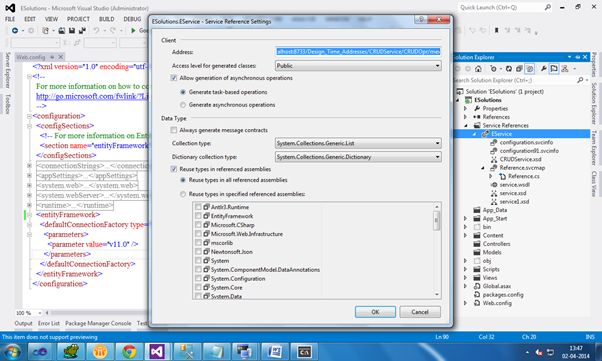Check Always generate message contracts
Viewport: 602px width, 361px height.
coord(174,130)
